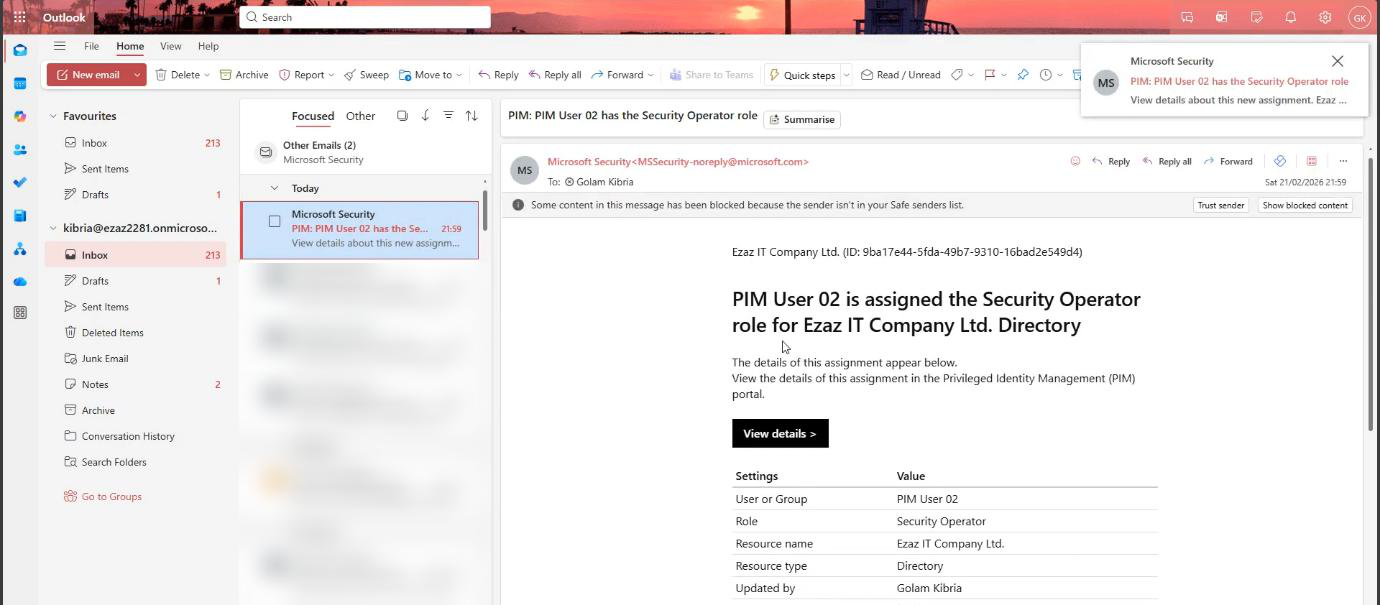The width and height of the screenshot is (1380, 605).
Task: Open OneDrive cloud icon in the app rail
Action: coord(20,281)
